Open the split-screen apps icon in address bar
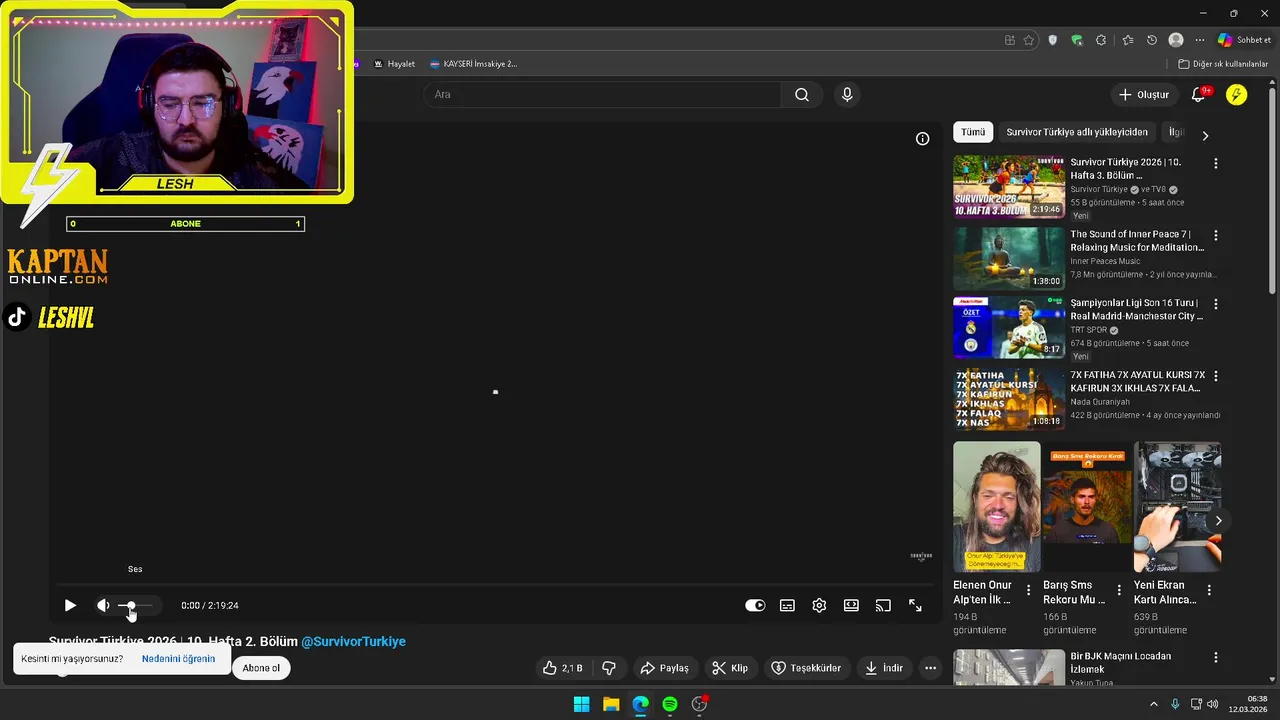The height and width of the screenshot is (720, 1280). [1009, 40]
